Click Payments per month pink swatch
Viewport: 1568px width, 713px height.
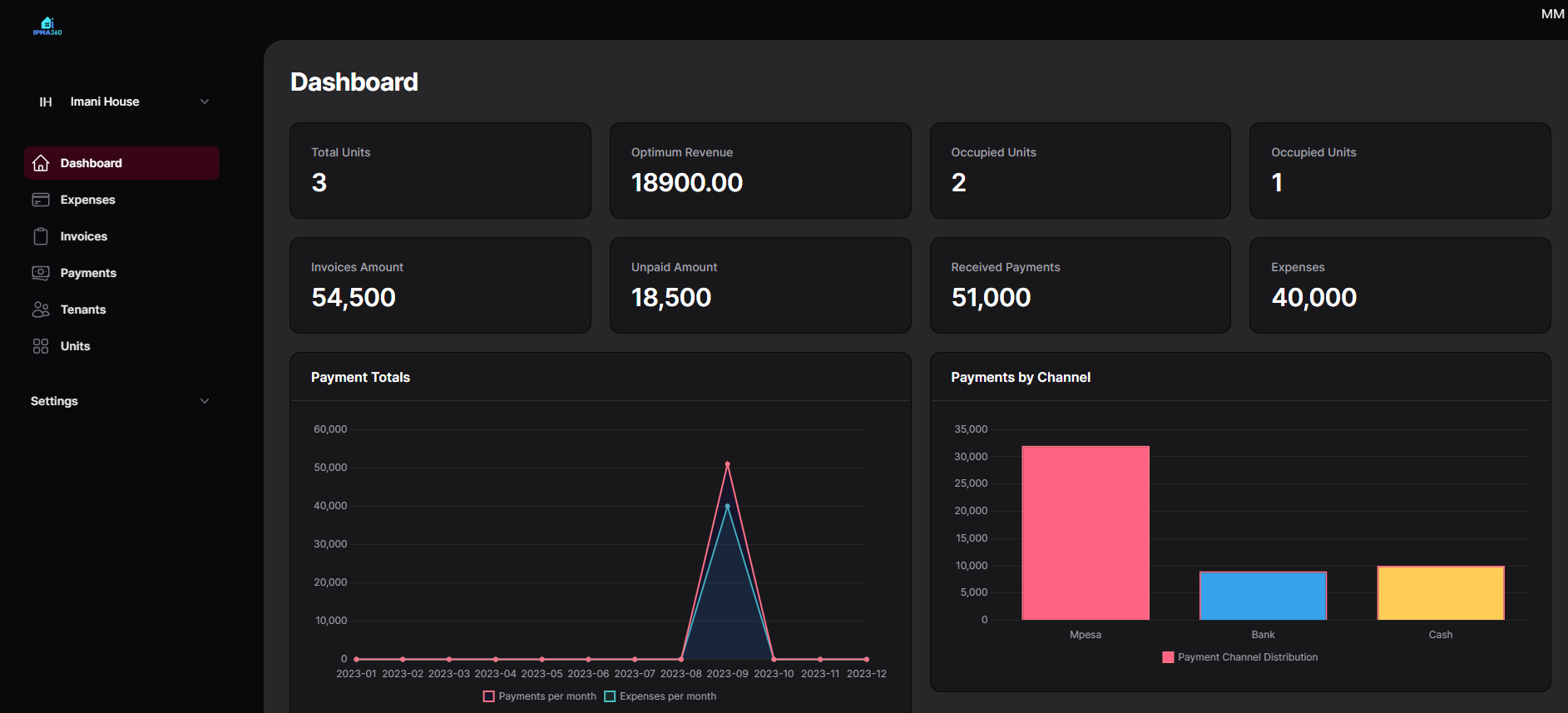[489, 696]
